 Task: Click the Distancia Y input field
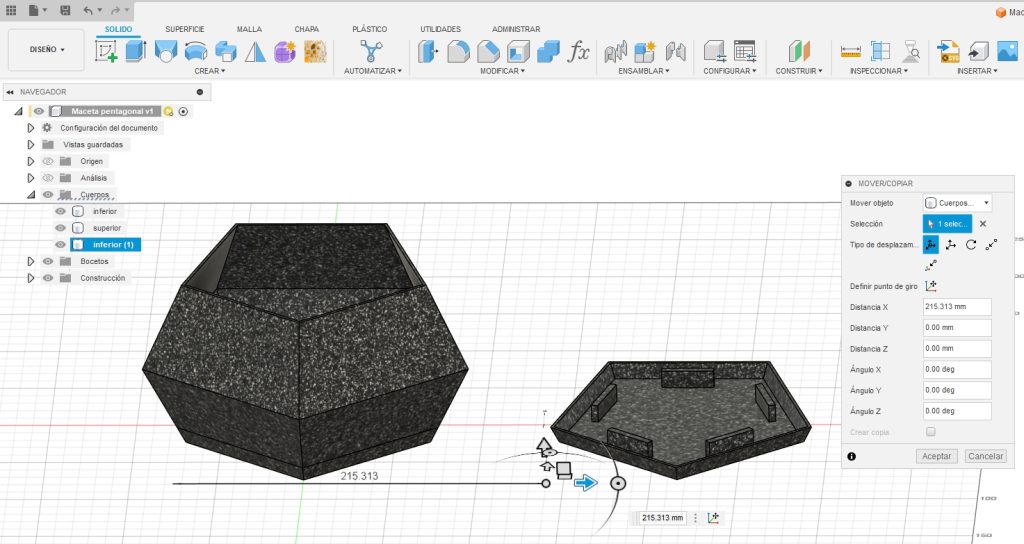(x=957, y=328)
